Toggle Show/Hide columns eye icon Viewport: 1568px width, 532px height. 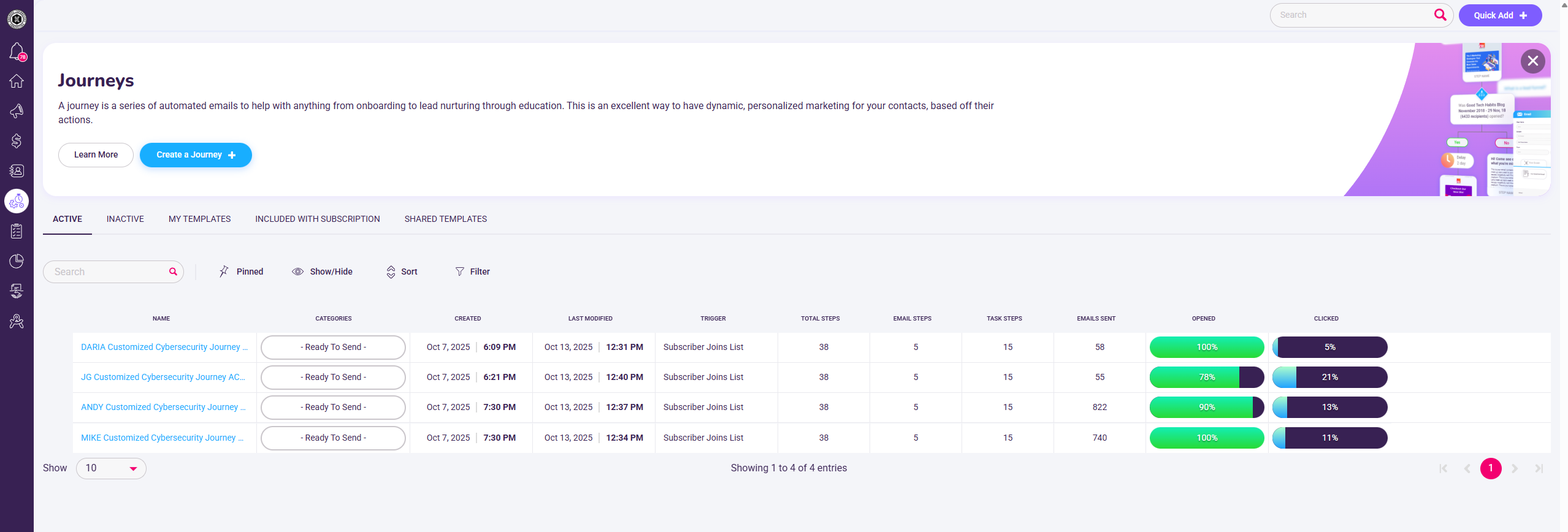[323, 272]
